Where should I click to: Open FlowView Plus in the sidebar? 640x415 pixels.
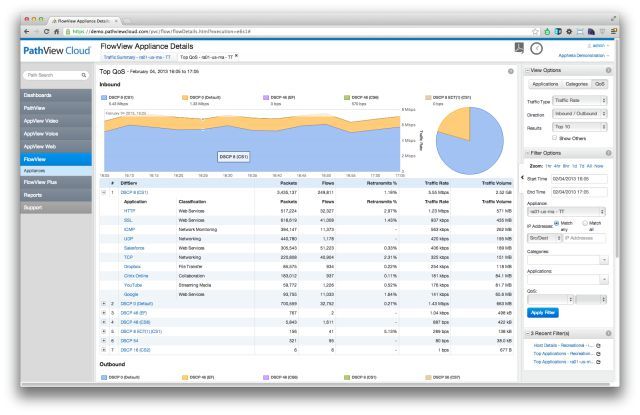pyautogui.click(x=56, y=182)
